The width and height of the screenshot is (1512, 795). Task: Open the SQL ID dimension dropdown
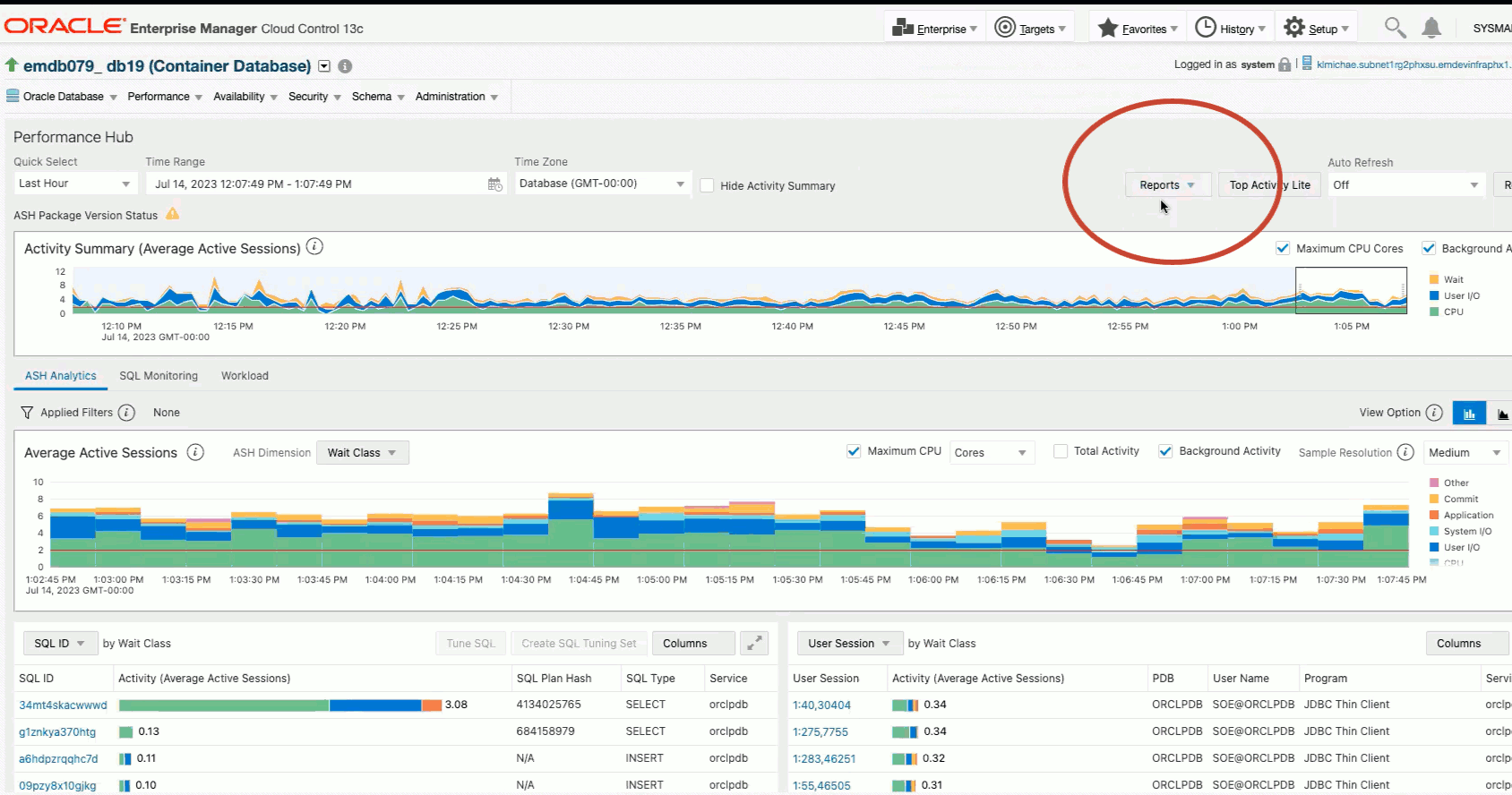coord(60,643)
